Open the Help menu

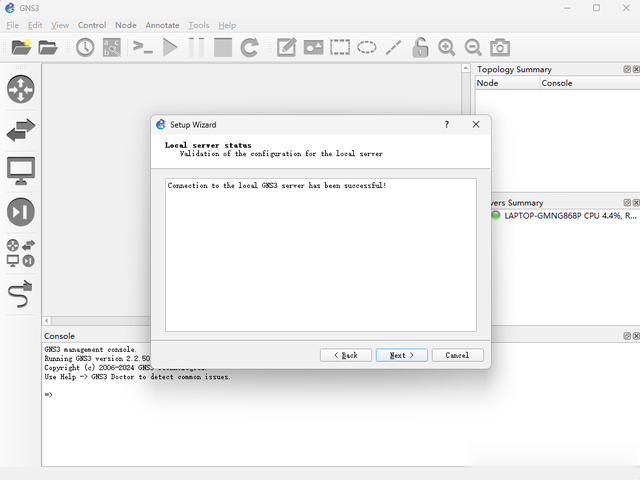click(227, 25)
